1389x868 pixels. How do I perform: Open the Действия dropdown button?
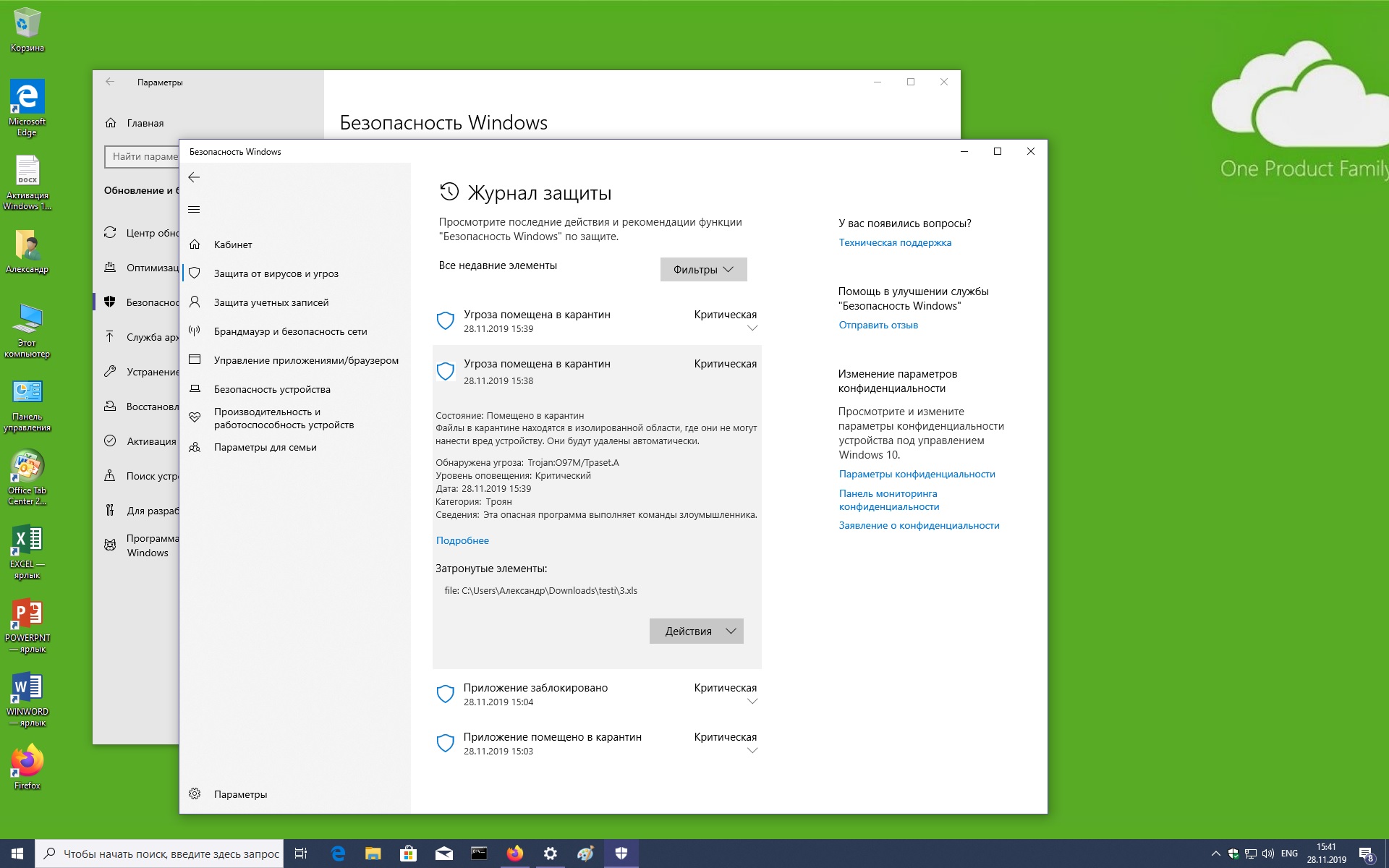[696, 631]
